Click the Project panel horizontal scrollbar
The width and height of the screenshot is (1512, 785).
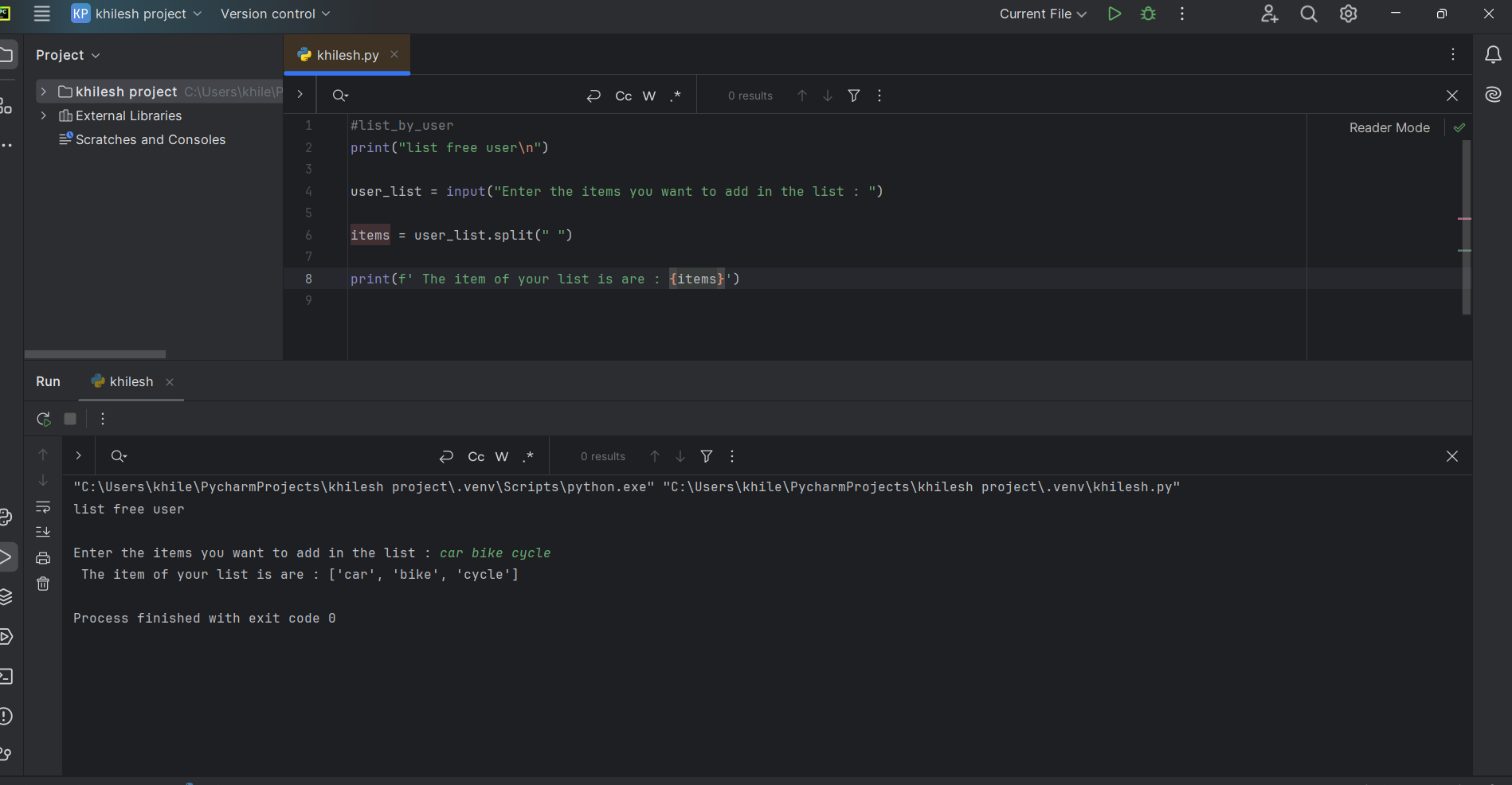click(95, 354)
